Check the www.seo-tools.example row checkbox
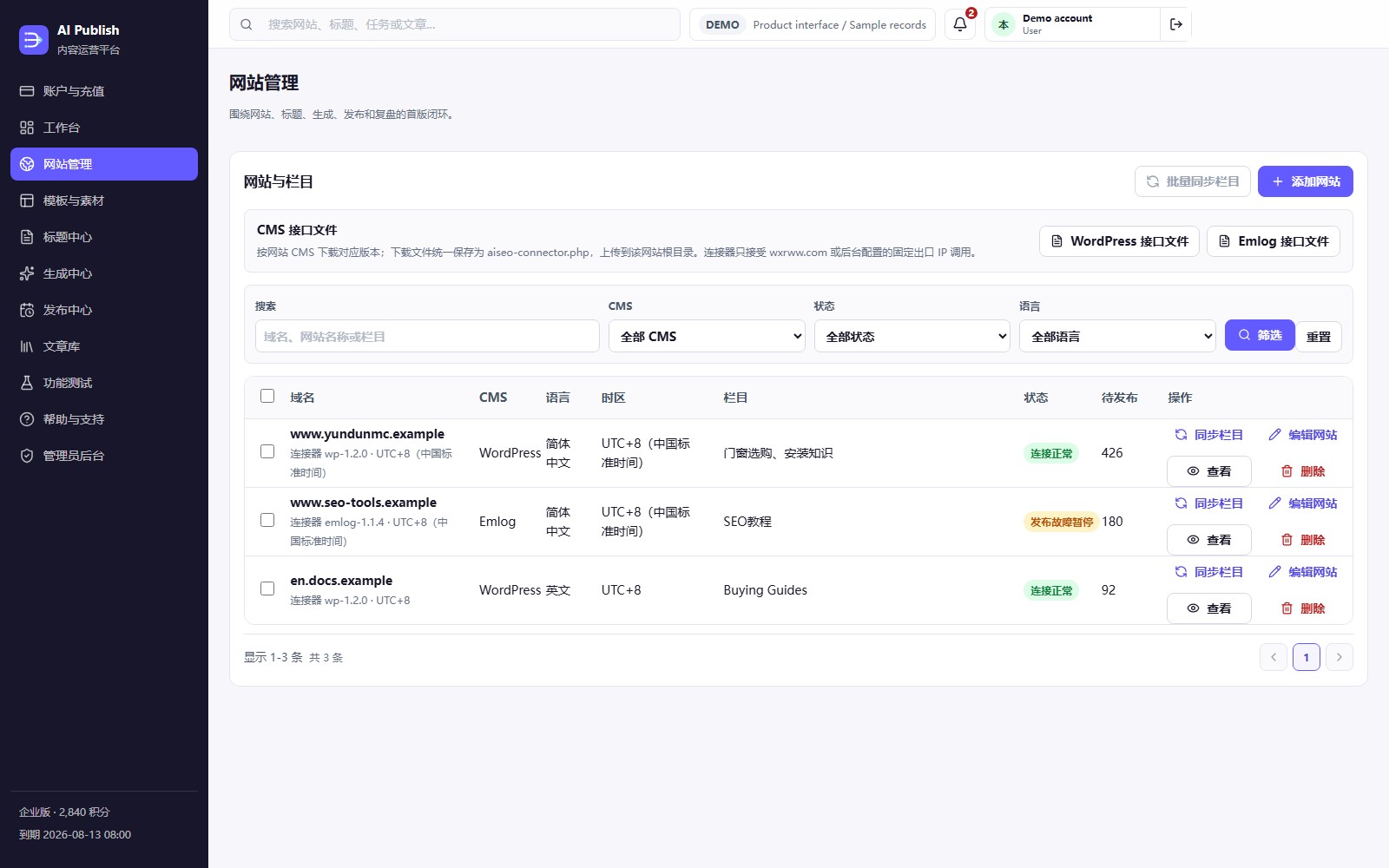The image size is (1389, 868). point(267,520)
